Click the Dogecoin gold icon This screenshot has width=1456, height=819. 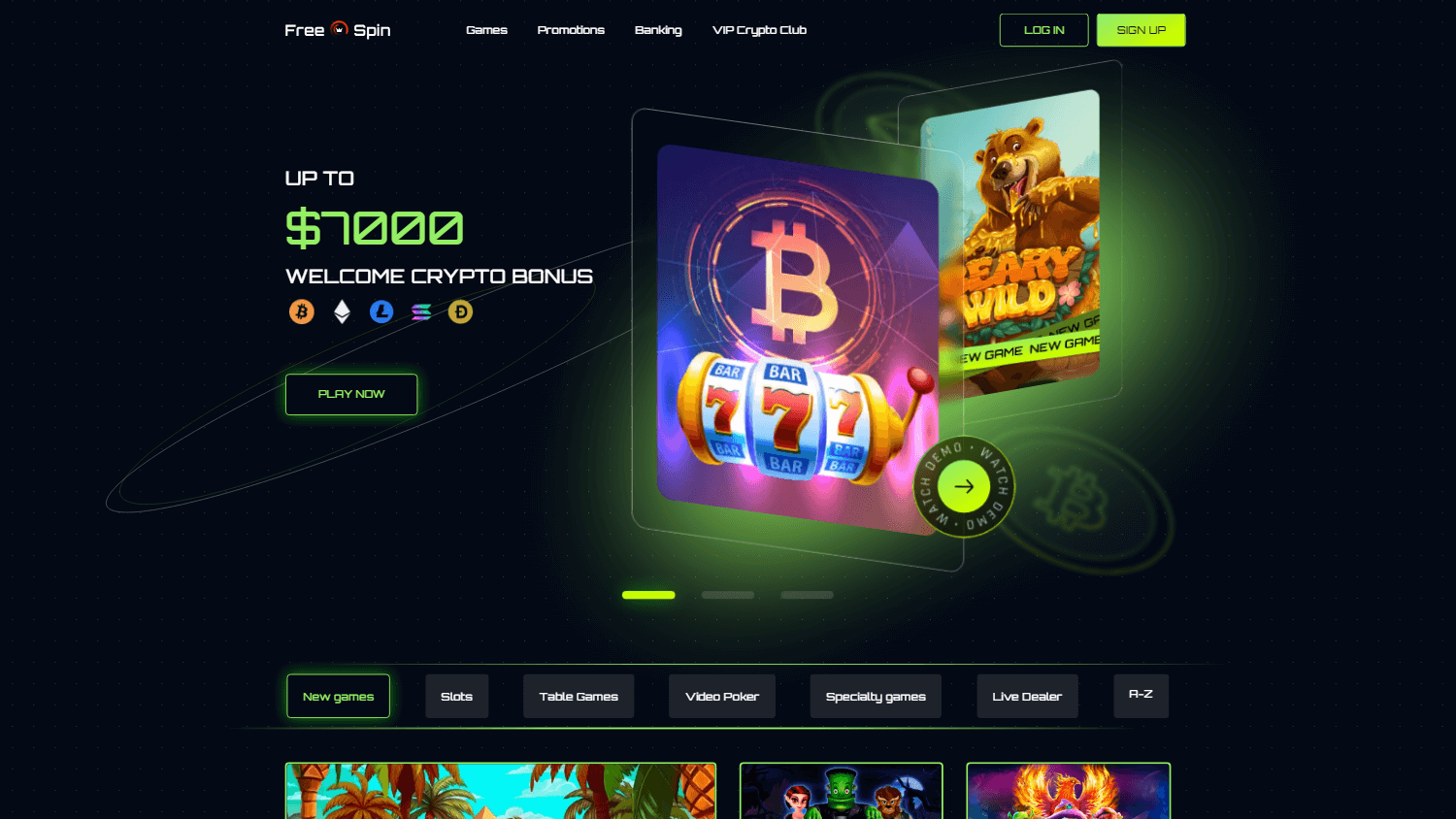(x=460, y=311)
